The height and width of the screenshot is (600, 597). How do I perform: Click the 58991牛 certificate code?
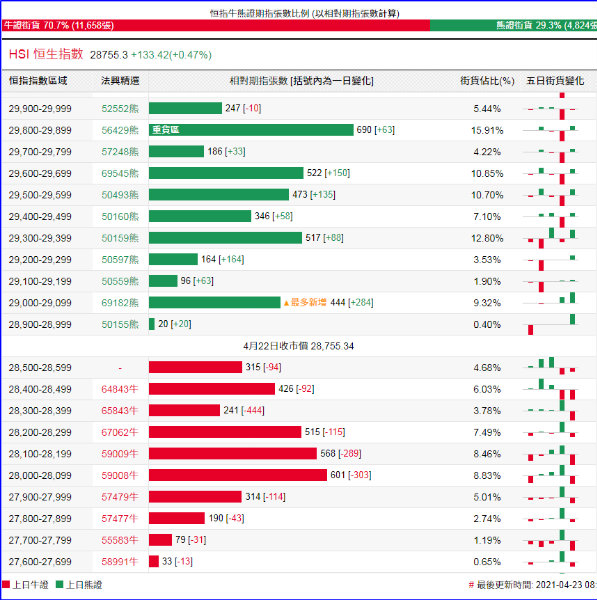119,562
